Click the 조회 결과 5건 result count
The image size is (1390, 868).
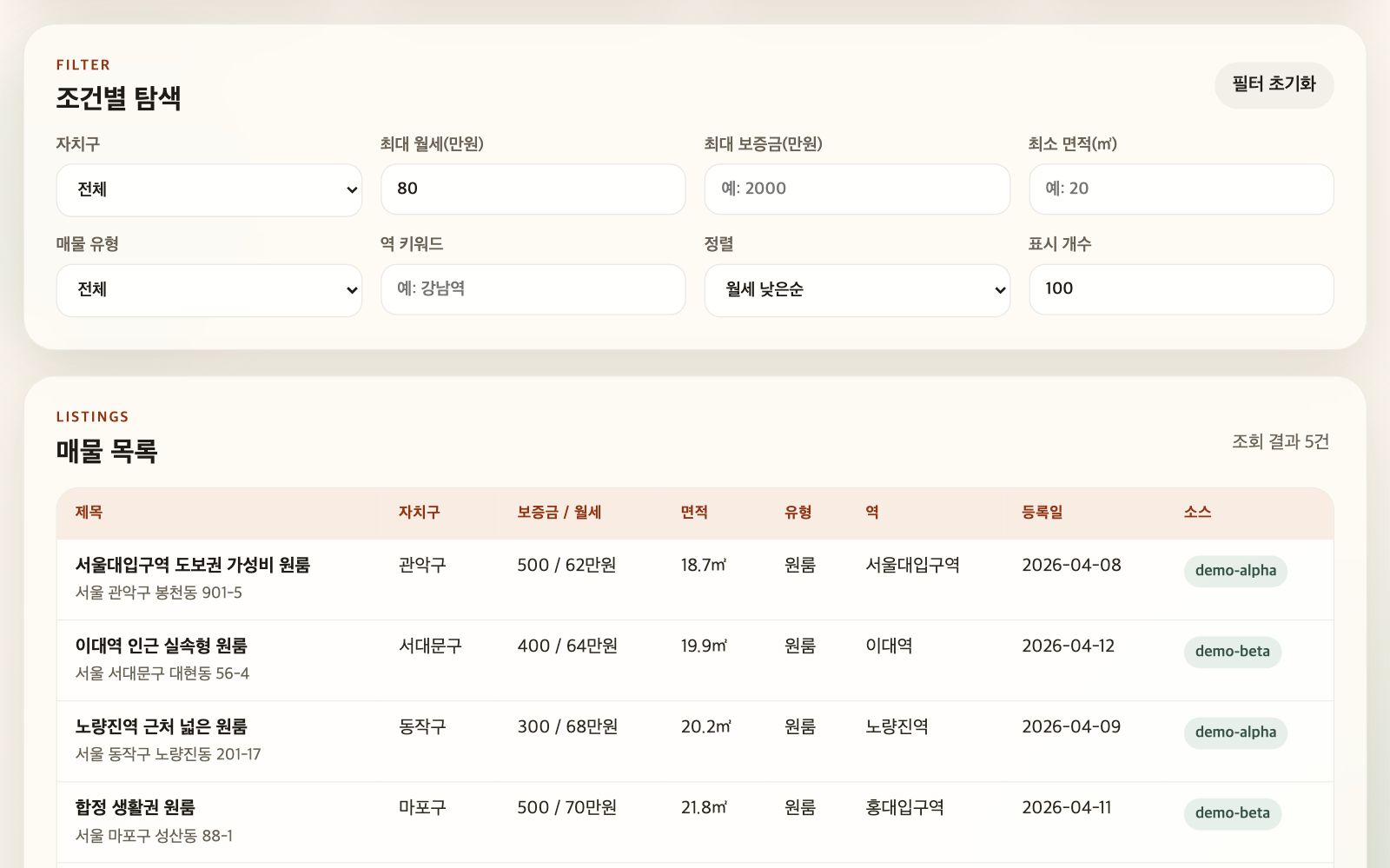click(x=1281, y=441)
